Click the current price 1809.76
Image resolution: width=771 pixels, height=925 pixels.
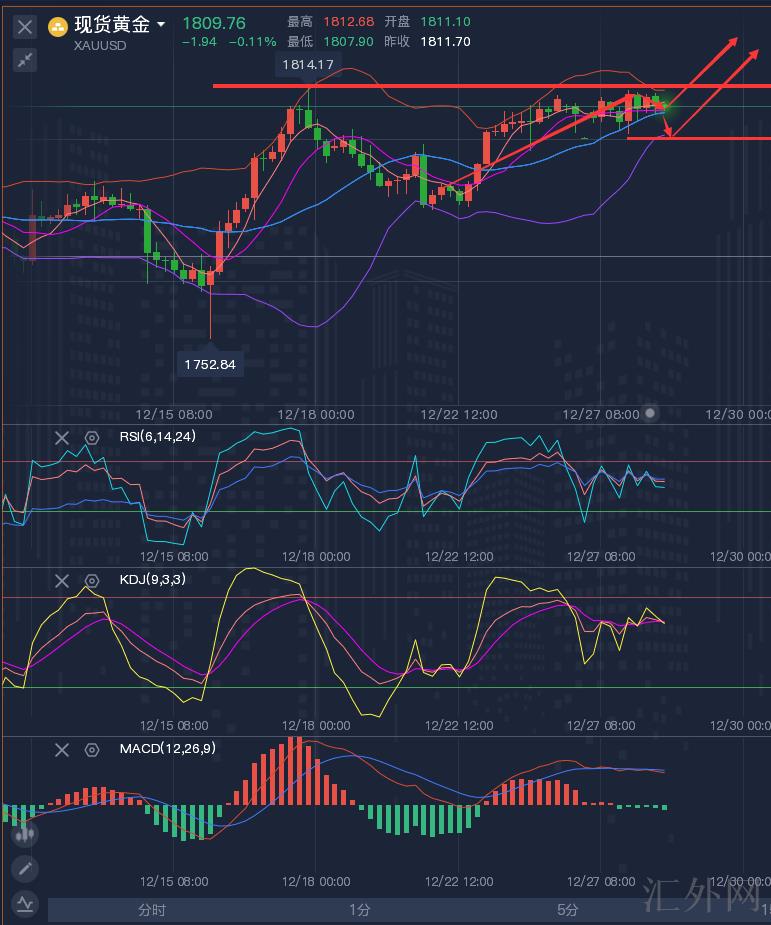(x=214, y=22)
